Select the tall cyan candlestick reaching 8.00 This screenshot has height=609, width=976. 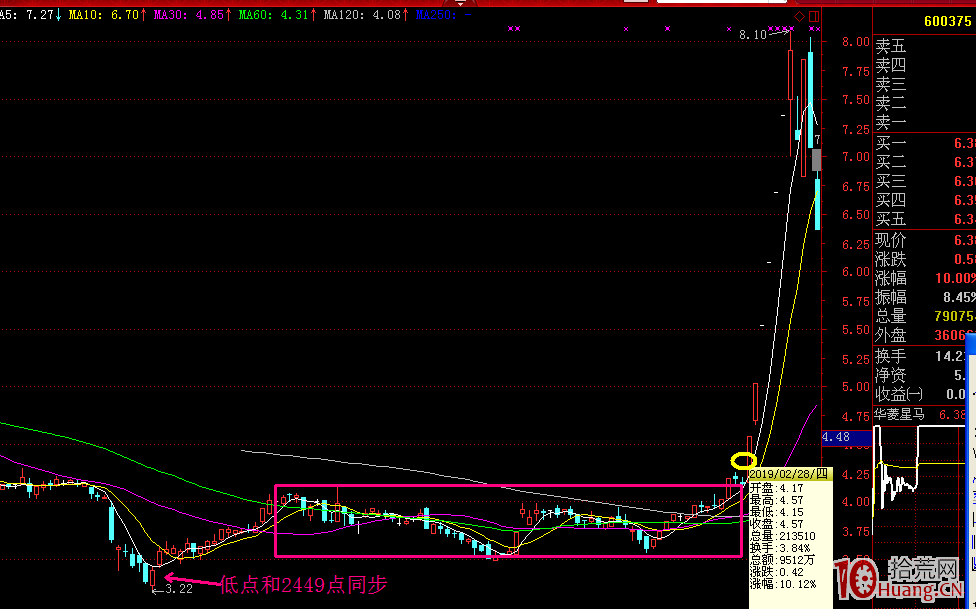pyautogui.click(x=810, y=100)
